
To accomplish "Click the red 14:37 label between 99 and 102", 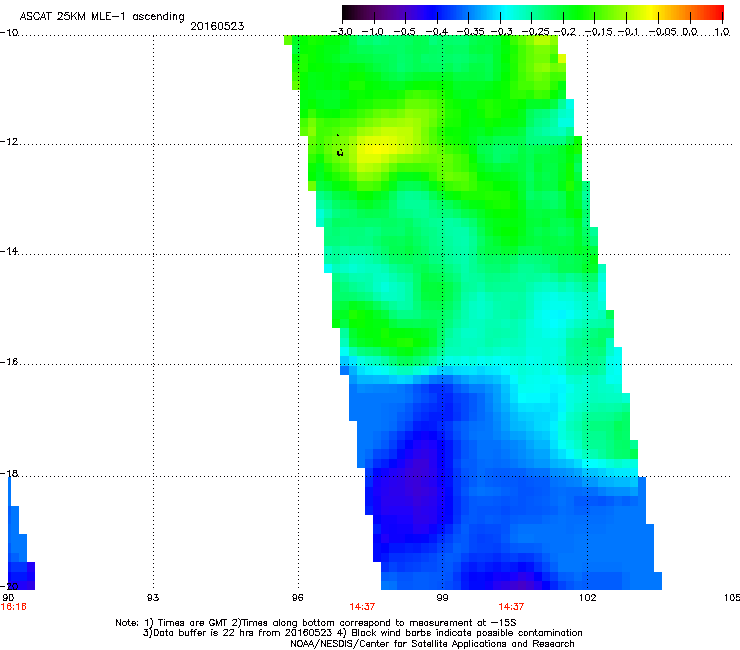I will point(511,607).
